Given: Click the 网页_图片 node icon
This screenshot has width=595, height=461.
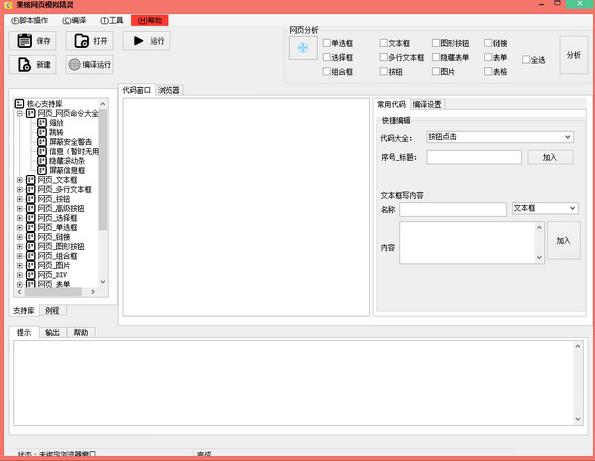Looking at the screenshot, I should point(31,265).
